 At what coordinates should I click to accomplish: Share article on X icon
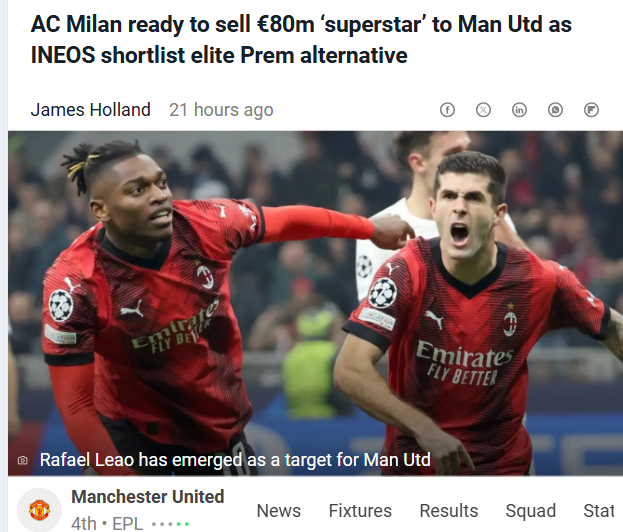483,110
